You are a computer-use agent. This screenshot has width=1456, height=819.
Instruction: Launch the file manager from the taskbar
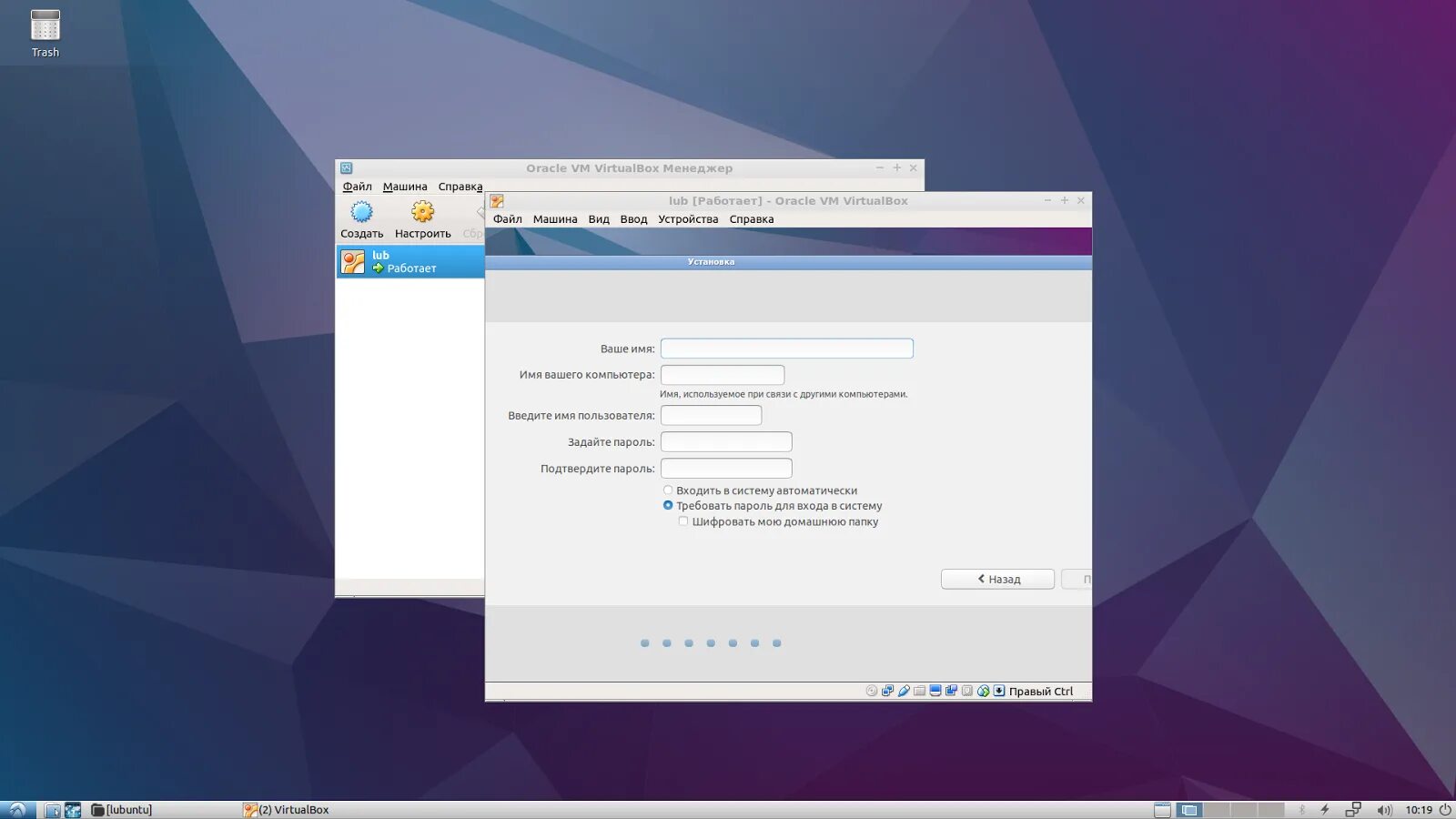point(53,810)
